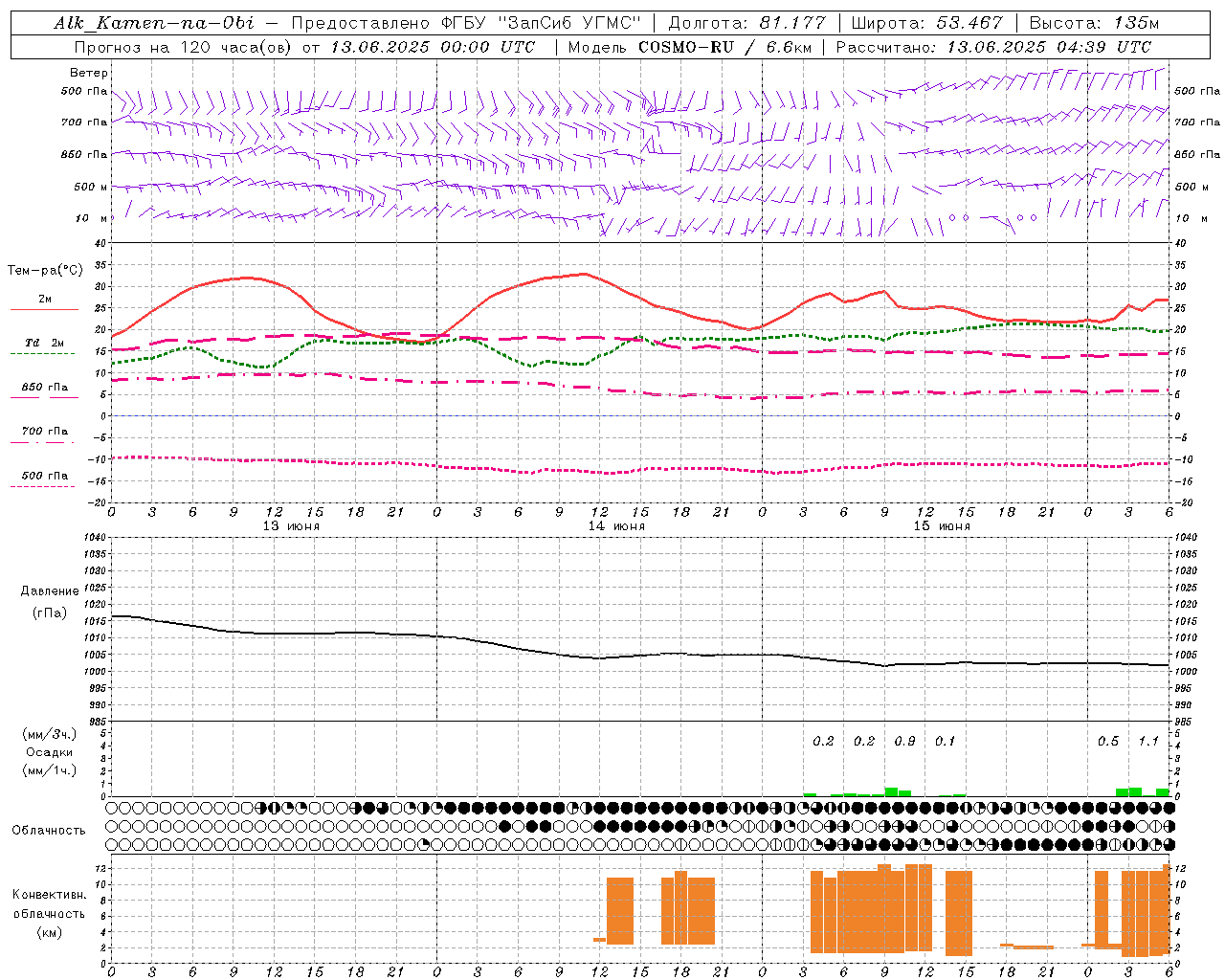1225x980 pixels.
Task: Click the station name Alk_Kamen-na-Obi in the header
Action: [154, 23]
